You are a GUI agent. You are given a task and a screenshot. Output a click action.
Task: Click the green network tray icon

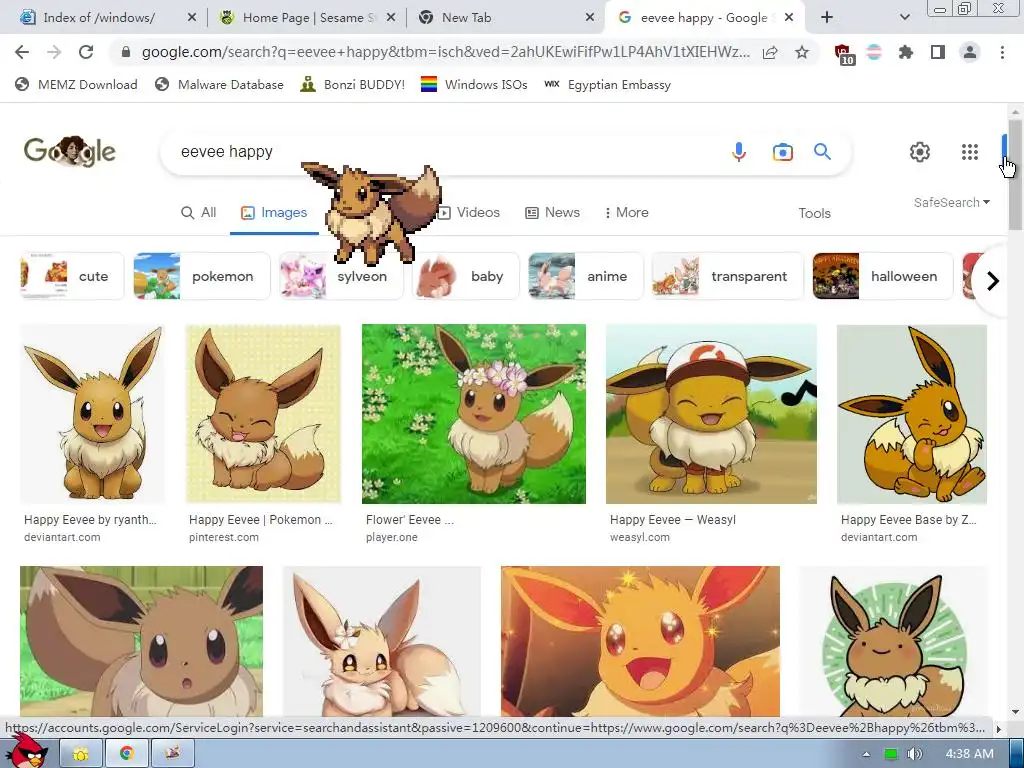(x=891, y=754)
